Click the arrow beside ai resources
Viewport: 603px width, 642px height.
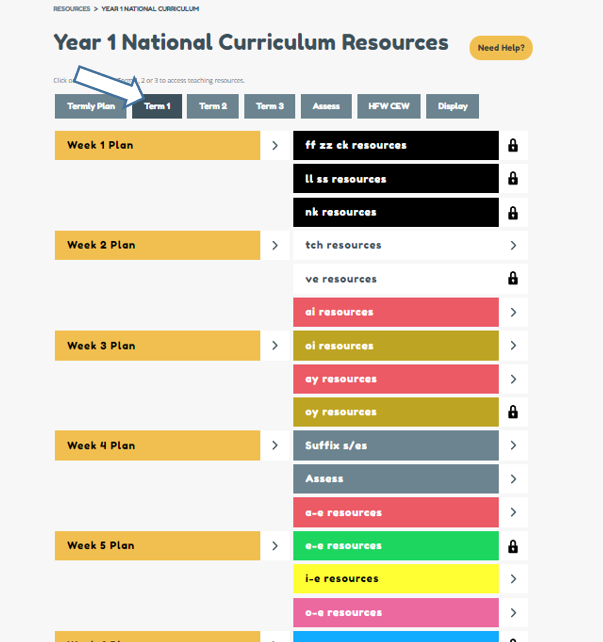[x=513, y=312]
